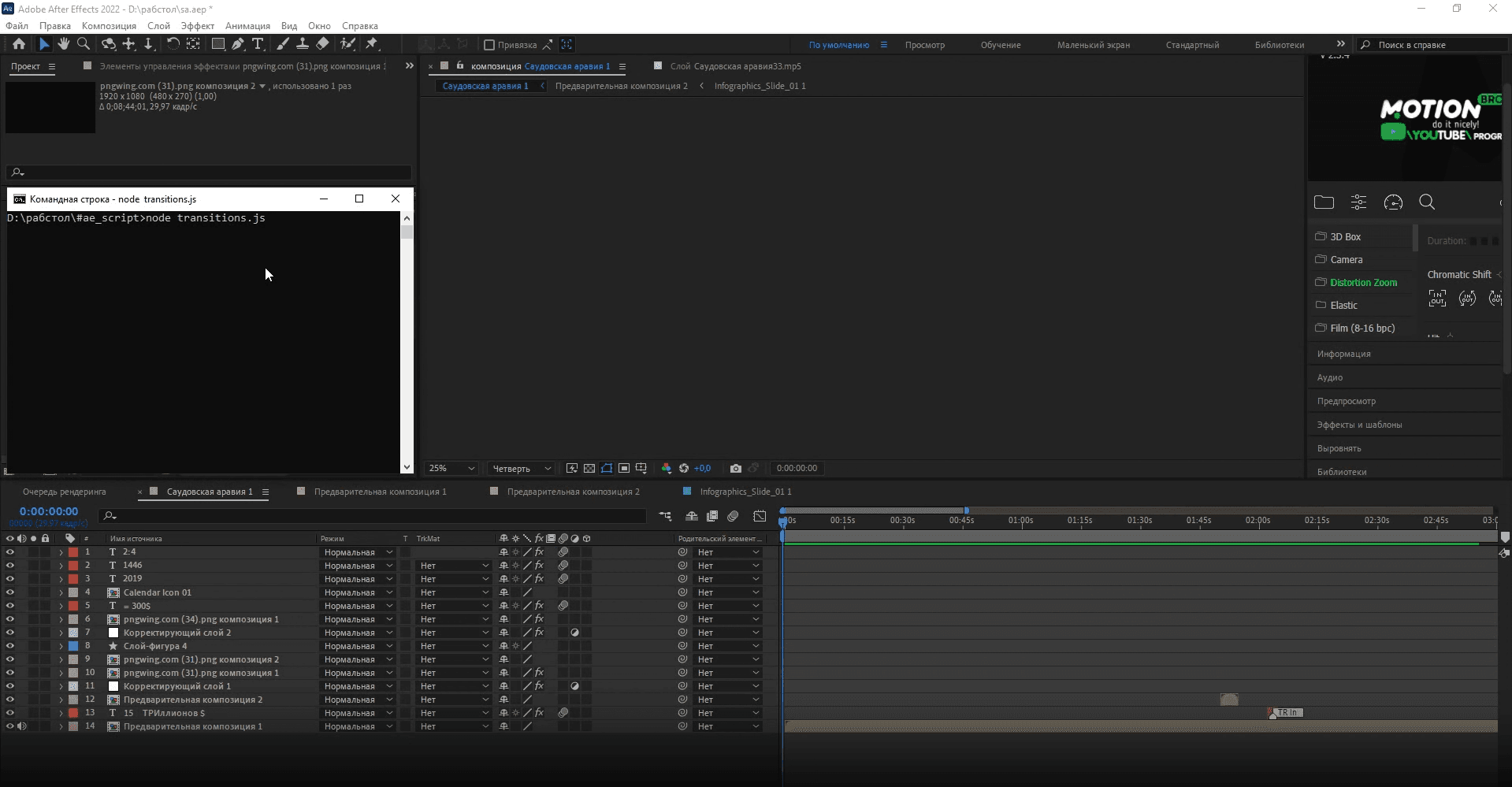
Task: Hide the Корректирующий слой 1 layer
Action: (x=10, y=686)
